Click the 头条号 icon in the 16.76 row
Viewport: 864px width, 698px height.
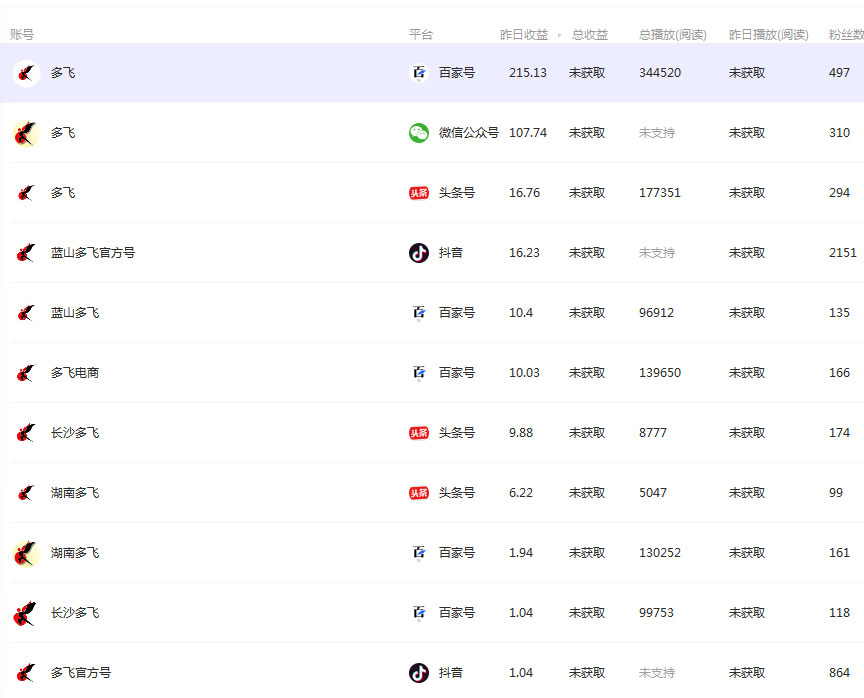click(x=419, y=193)
